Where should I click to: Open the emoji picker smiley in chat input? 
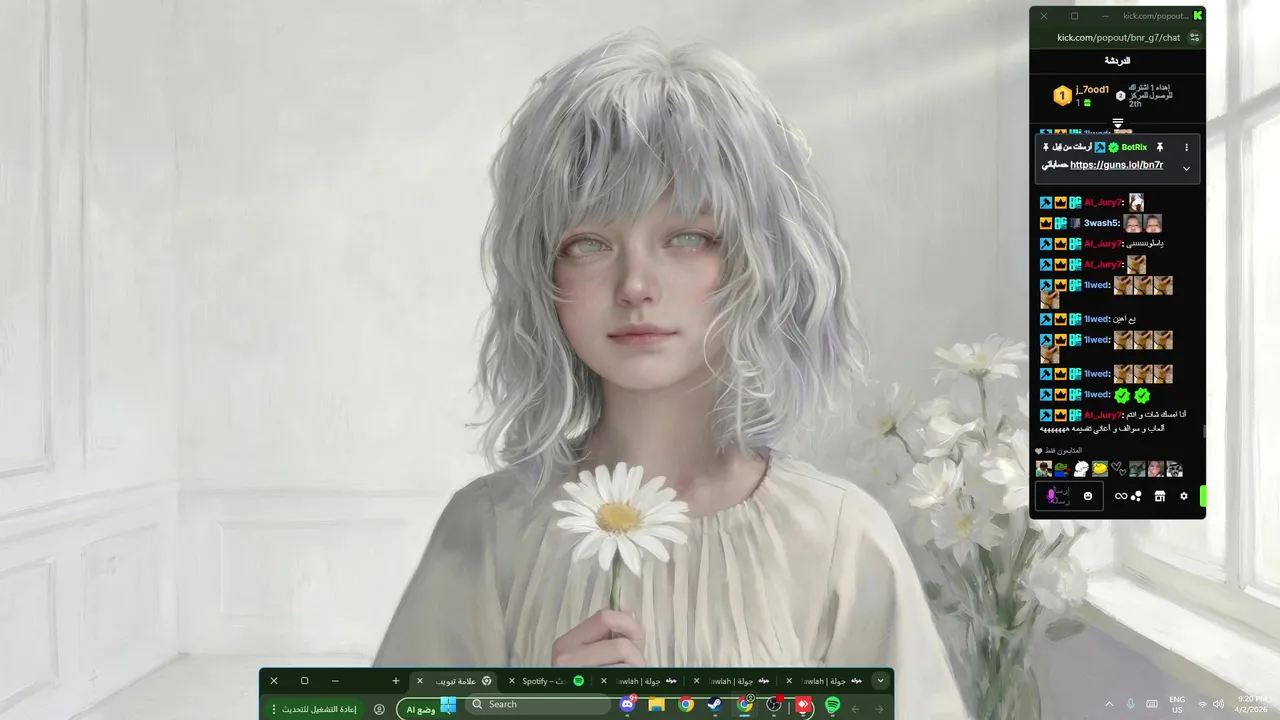tap(1088, 496)
